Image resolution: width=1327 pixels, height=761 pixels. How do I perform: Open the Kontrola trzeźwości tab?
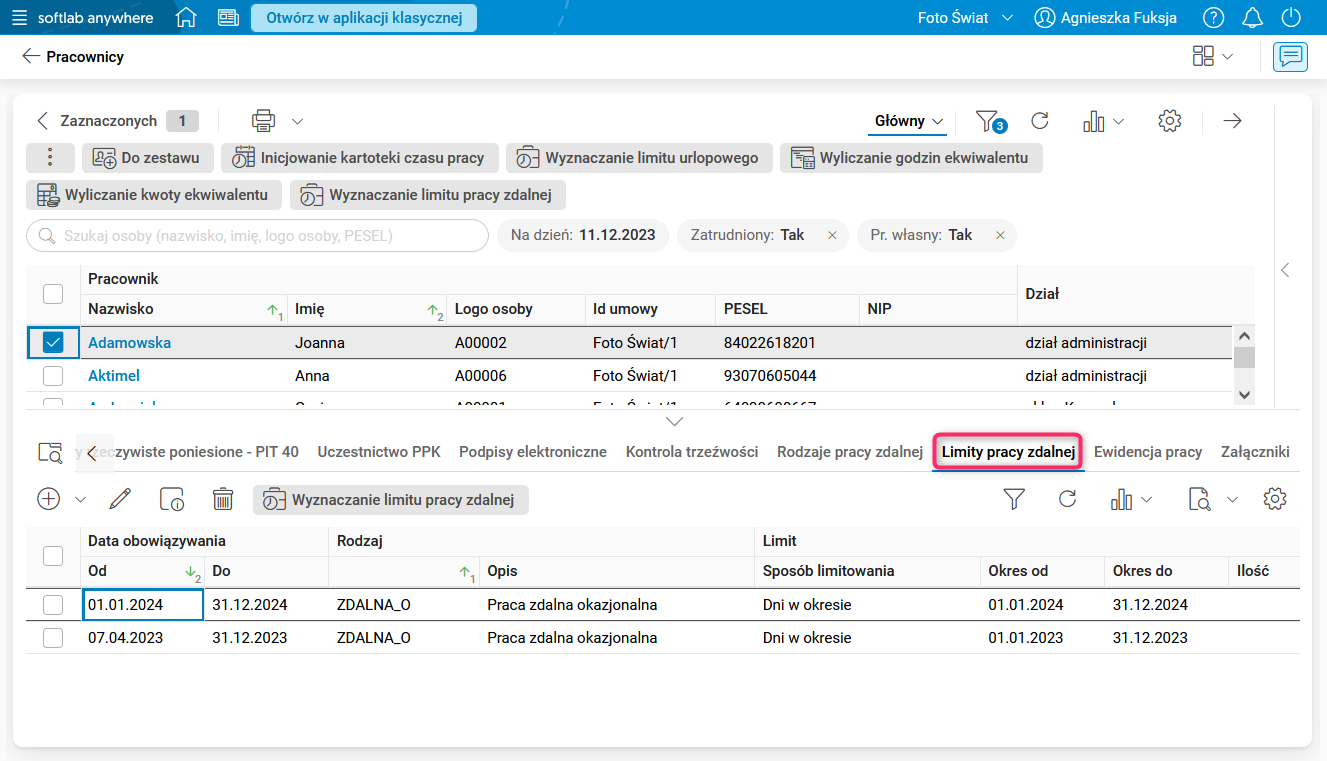692,452
